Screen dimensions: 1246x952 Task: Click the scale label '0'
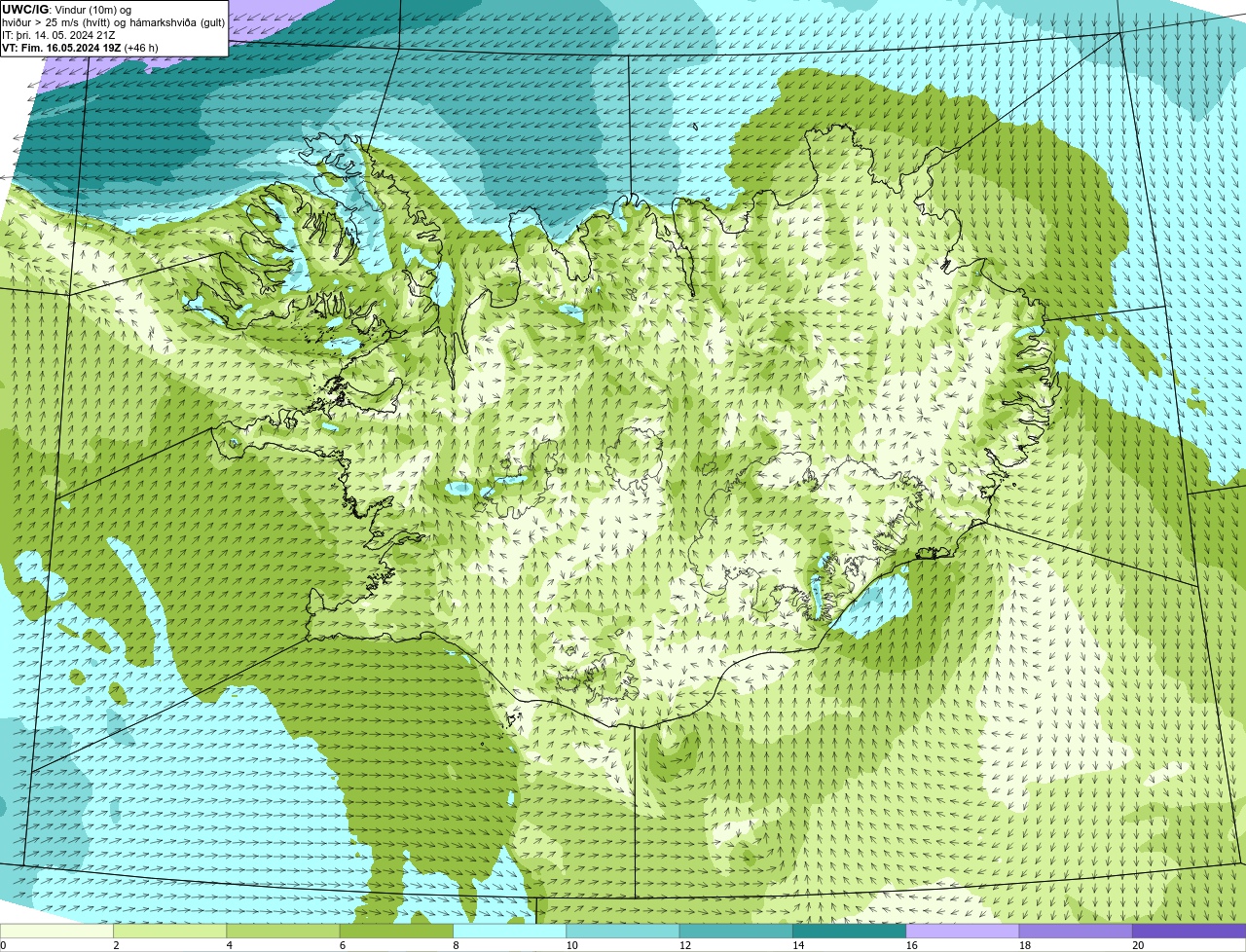coord(4,945)
